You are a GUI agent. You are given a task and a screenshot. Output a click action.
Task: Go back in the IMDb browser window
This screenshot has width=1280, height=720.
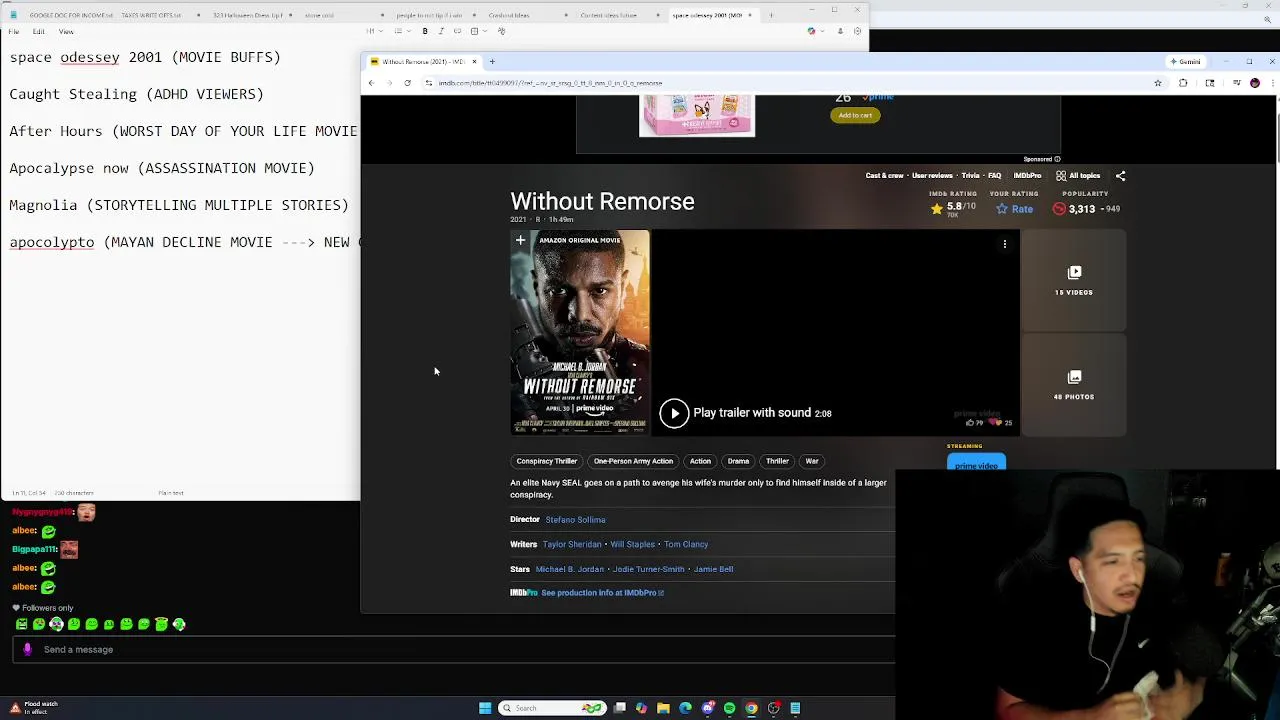(371, 83)
